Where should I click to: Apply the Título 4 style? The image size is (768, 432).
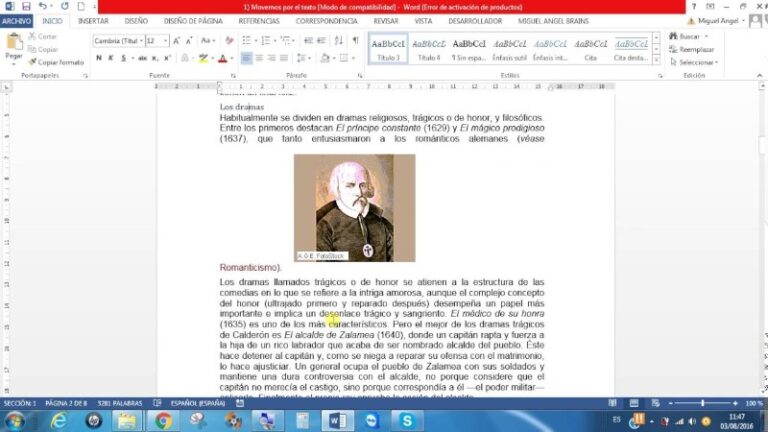[429, 48]
